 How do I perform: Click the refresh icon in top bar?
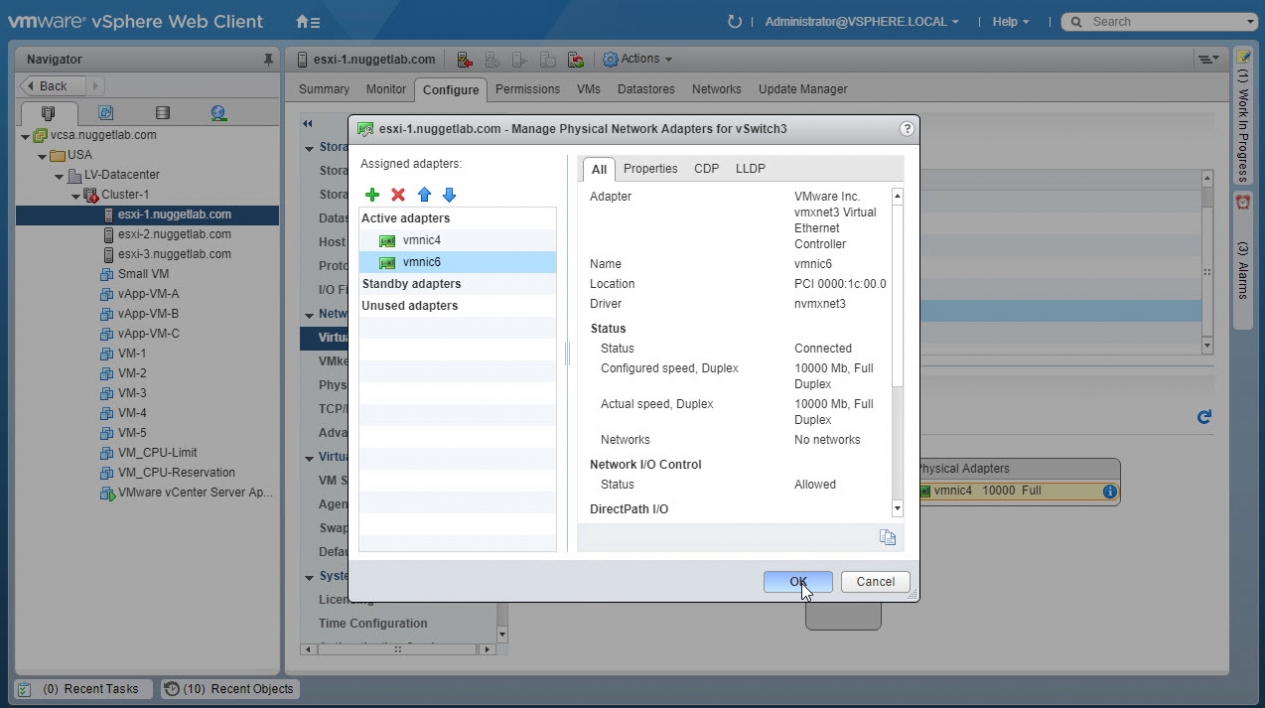click(735, 22)
